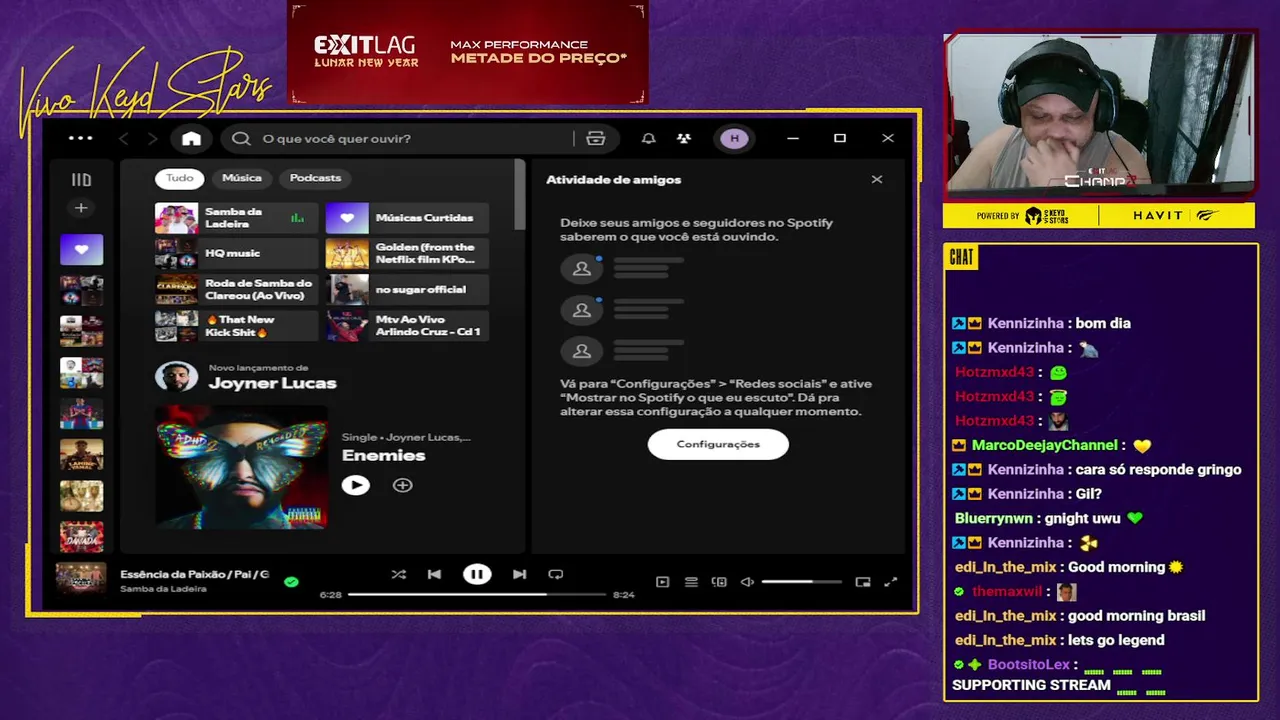Open the profile avatar 'H' menu

tap(735, 138)
